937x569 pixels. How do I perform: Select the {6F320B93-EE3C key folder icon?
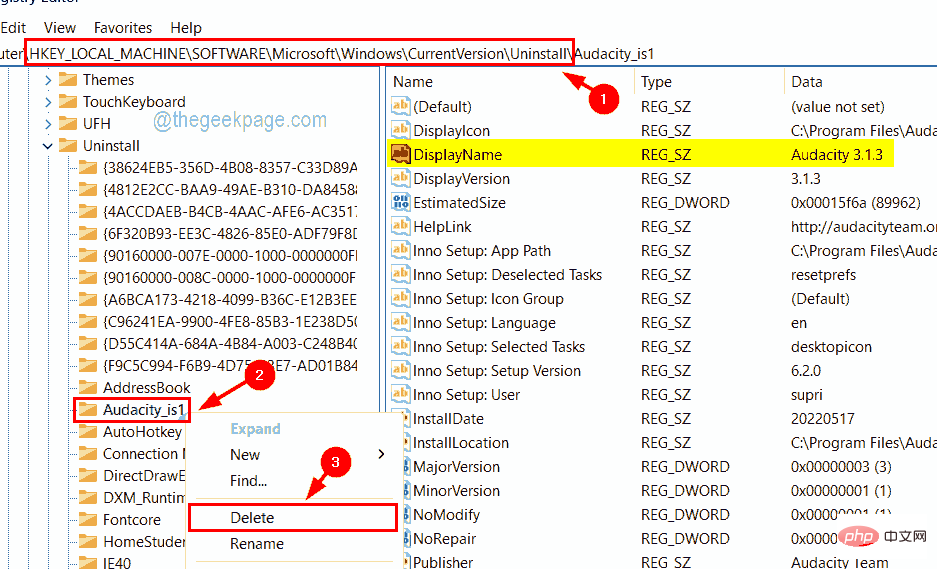coord(88,234)
